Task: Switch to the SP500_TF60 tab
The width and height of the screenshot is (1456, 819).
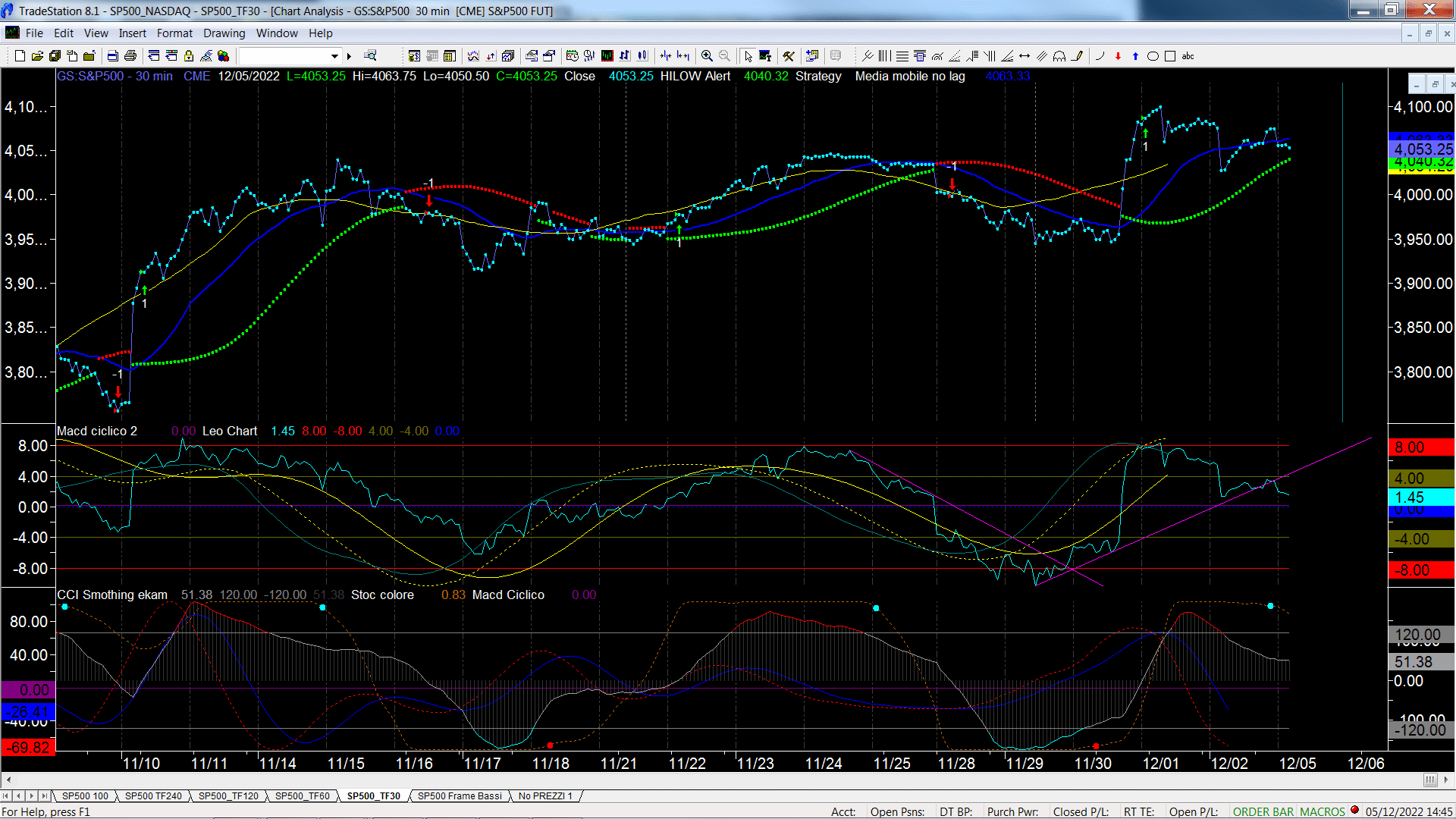Action: [302, 795]
